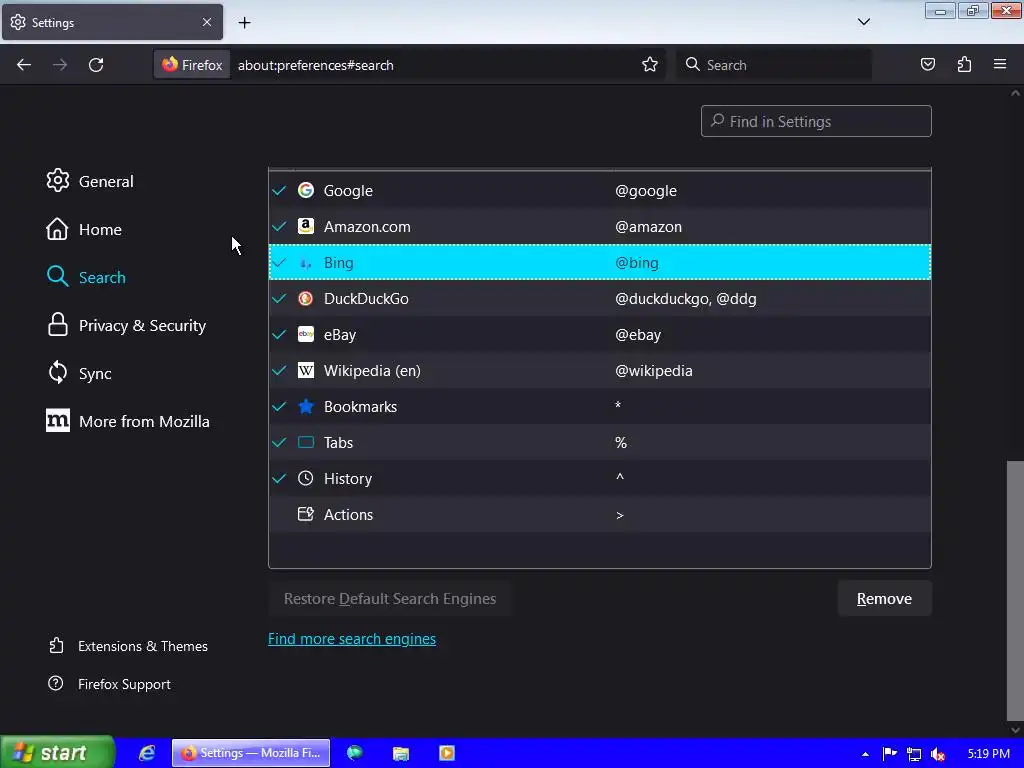Image resolution: width=1024 pixels, height=768 pixels.
Task: Open the media player taskbar icon
Action: tap(447, 753)
